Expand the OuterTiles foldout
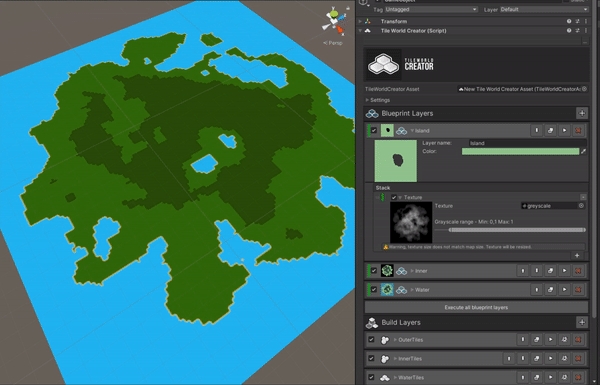Image resolution: width=600 pixels, height=385 pixels. point(395,339)
